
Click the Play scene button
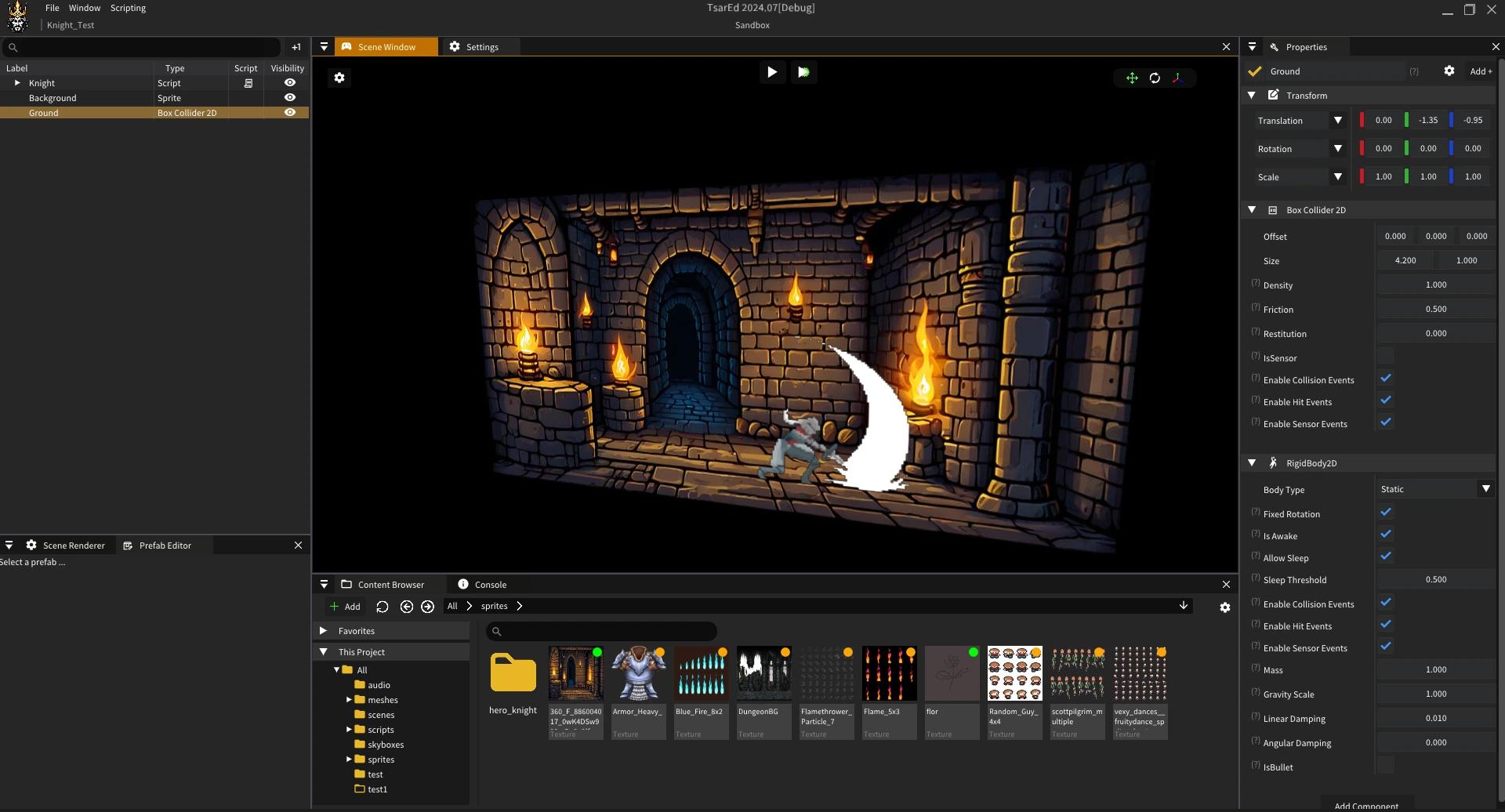[x=772, y=72]
